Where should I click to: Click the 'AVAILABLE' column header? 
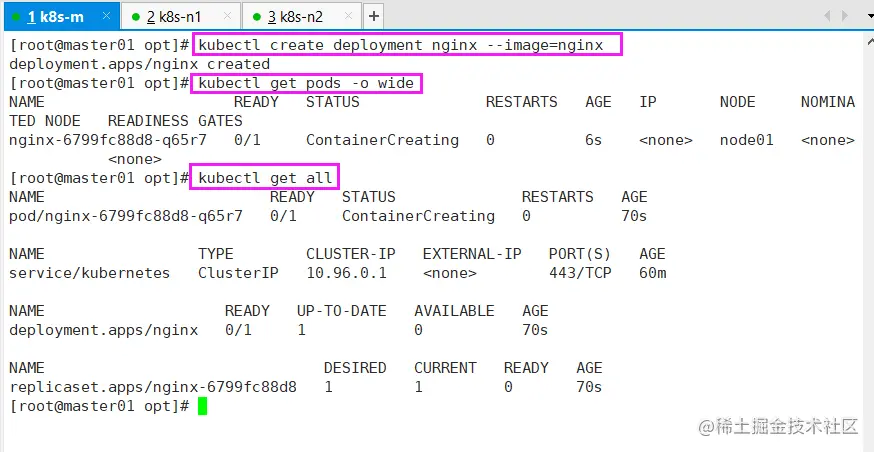[454, 311]
